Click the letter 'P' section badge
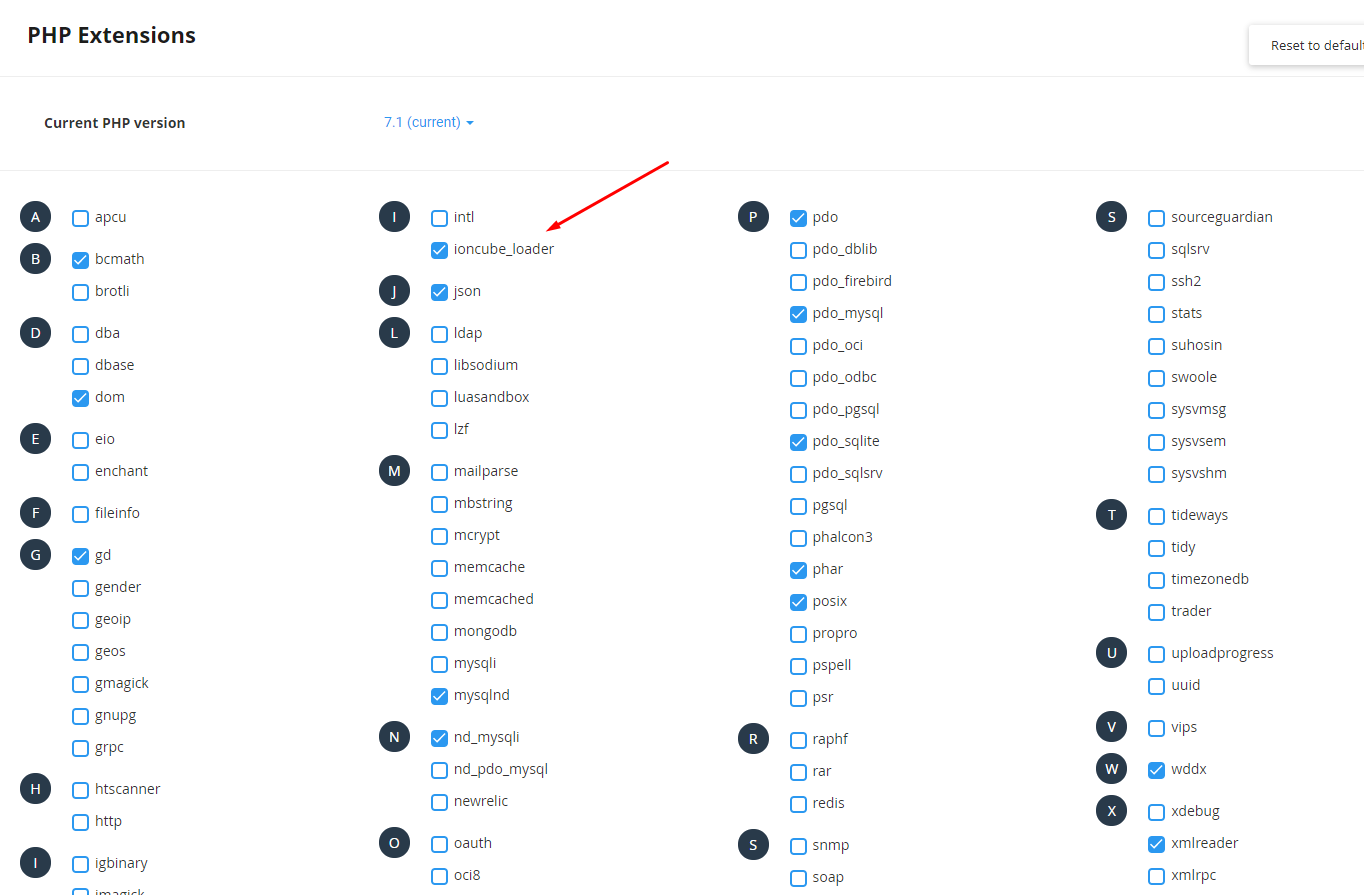The height and width of the screenshot is (895, 1364). (x=753, y=216)
